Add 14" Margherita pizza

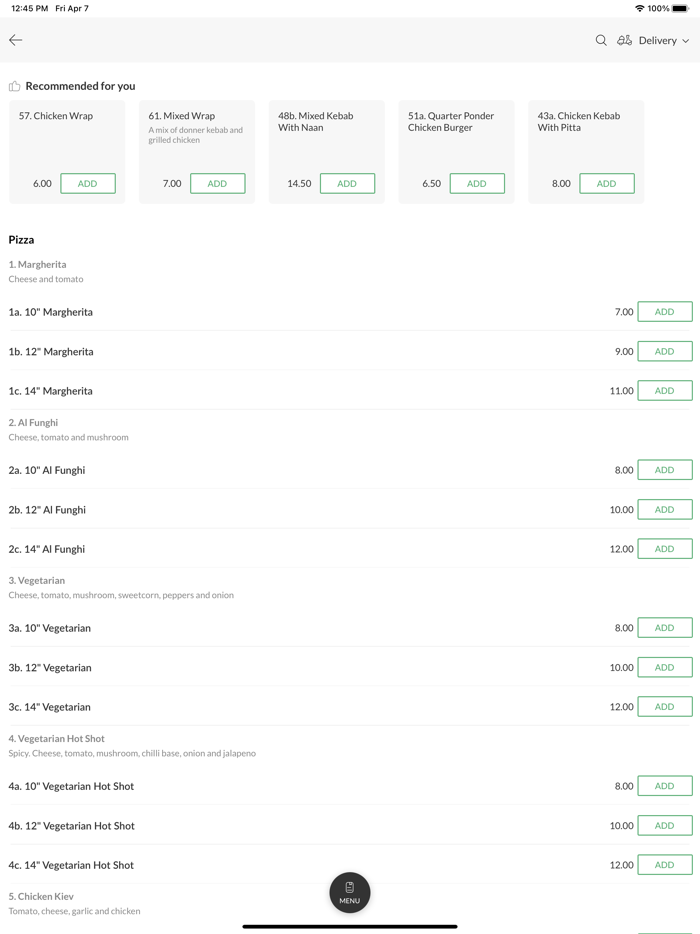click(x=664, y=391)
